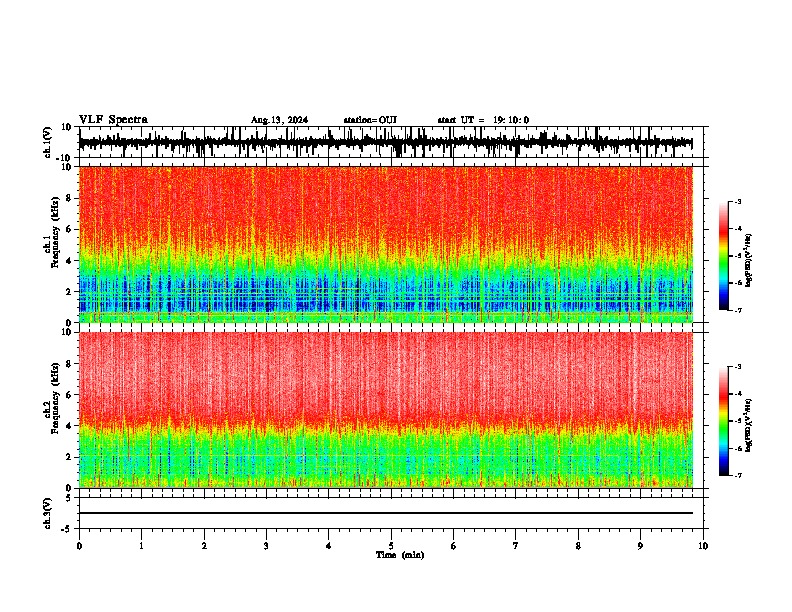792x612 pixels.
Task: Click time axis tick label "1"
Action: 141,546
